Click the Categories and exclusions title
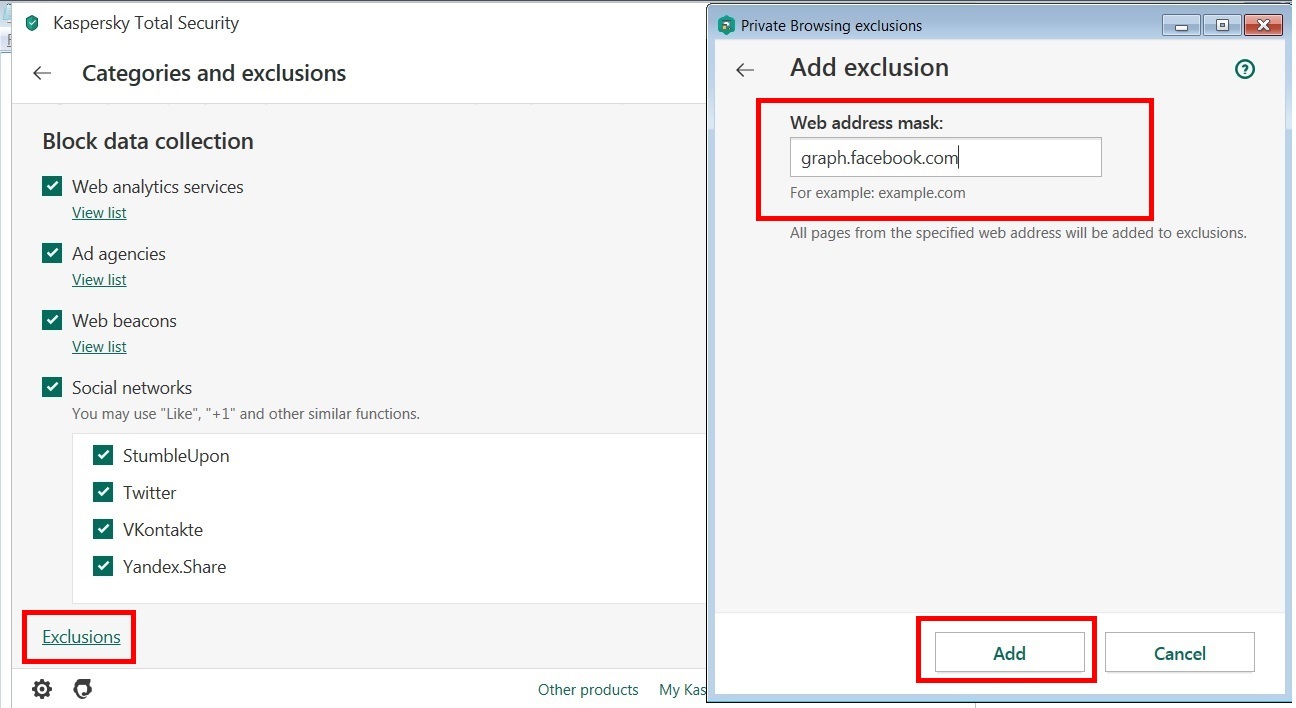1296x708 pixels. coord(214,73)
